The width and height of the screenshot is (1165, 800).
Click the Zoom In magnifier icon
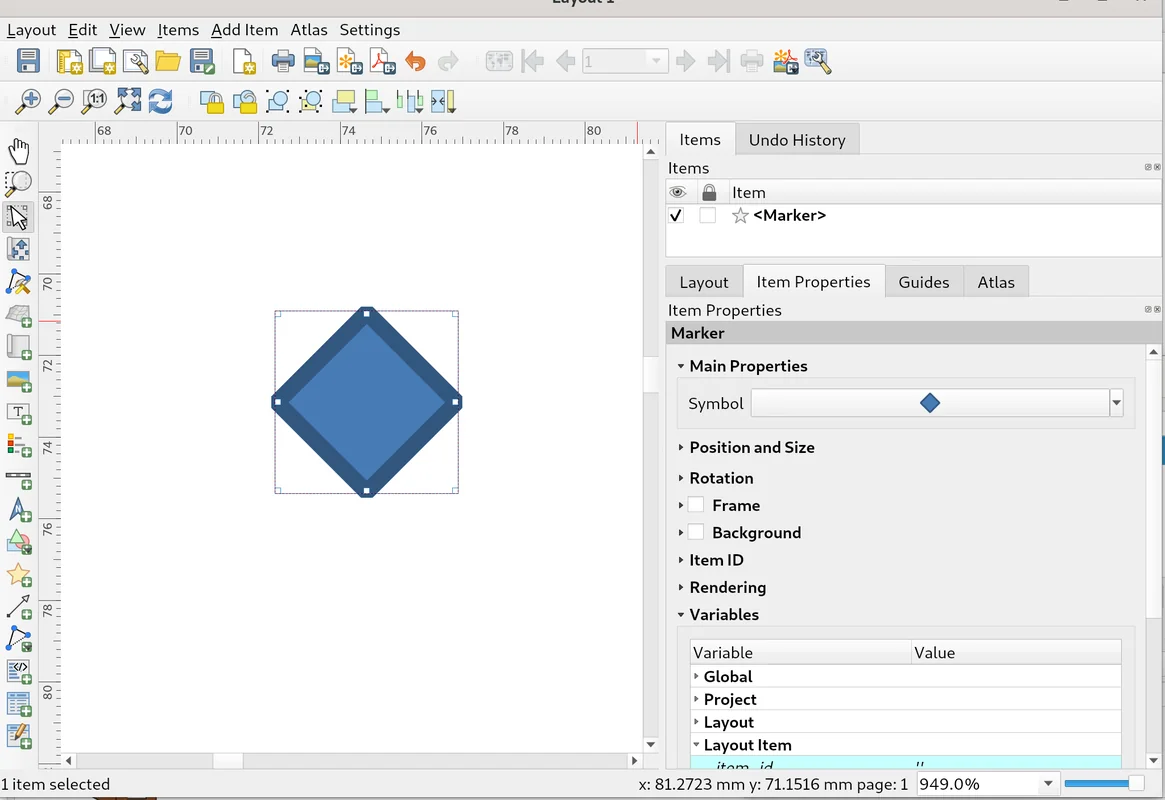click(x=28, y=101)
